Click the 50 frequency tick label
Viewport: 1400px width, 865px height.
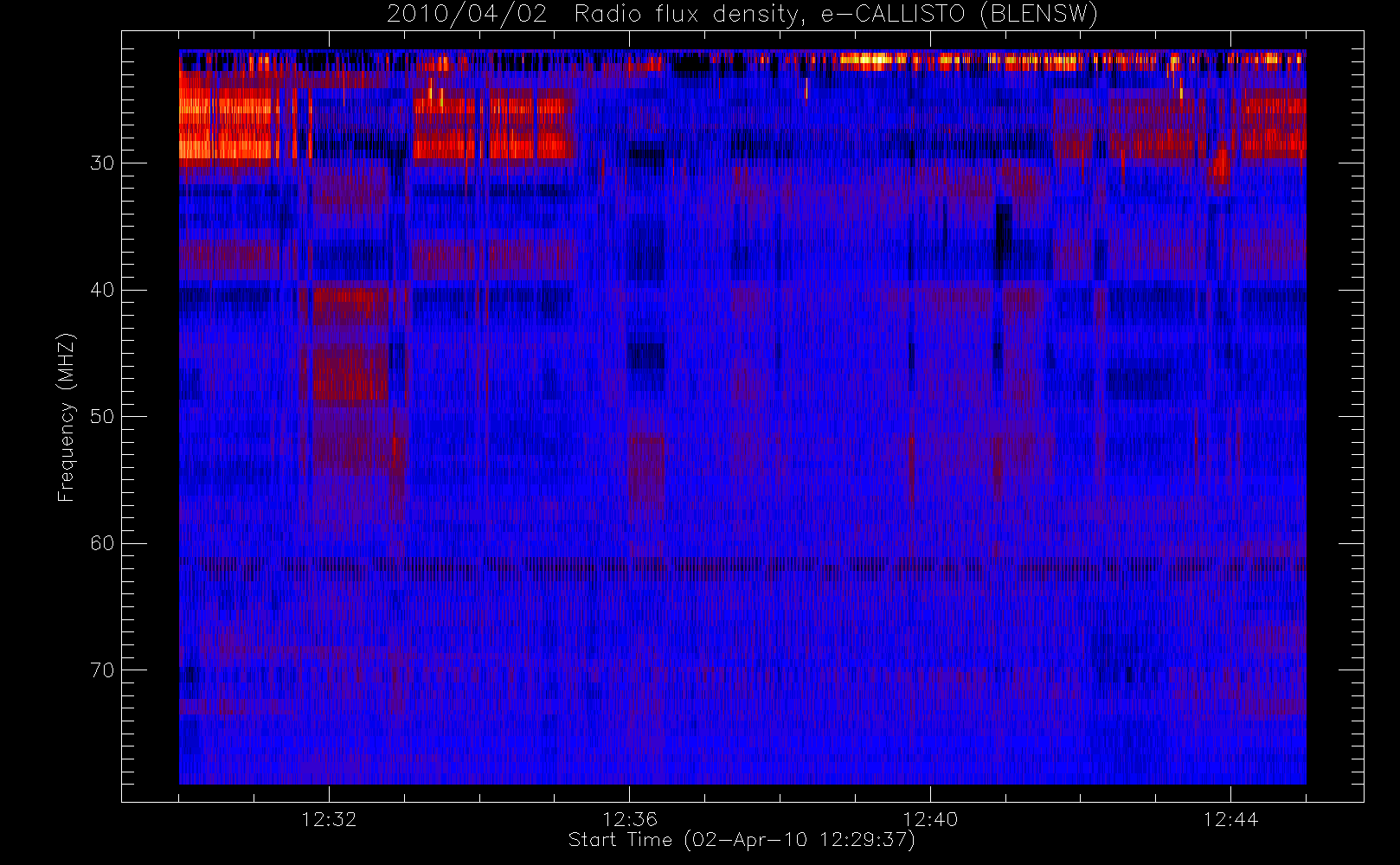coord(102,417)
